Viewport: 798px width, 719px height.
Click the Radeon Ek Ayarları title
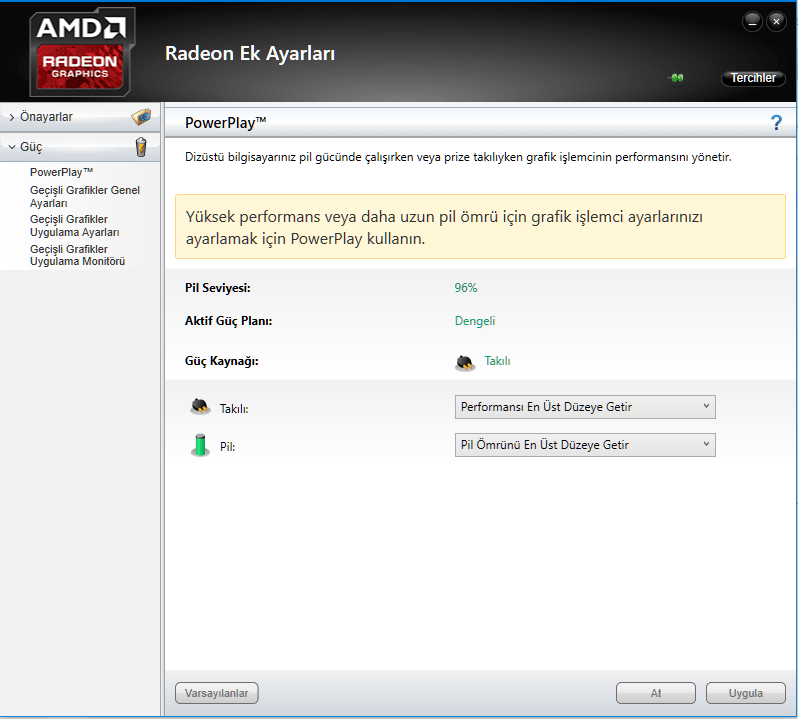(250, 53)
